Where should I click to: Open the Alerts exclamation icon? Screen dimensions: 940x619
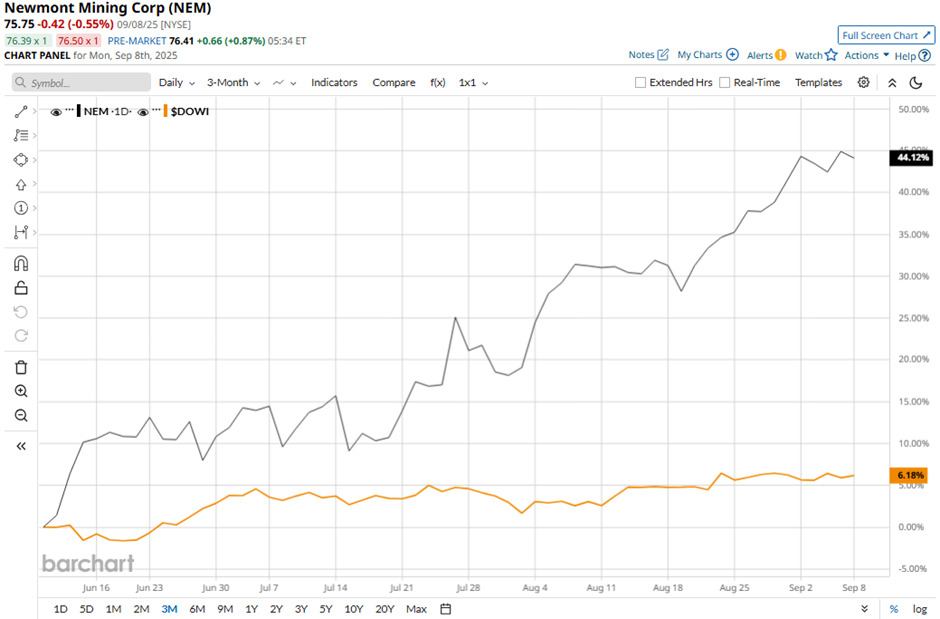point(781,55)
